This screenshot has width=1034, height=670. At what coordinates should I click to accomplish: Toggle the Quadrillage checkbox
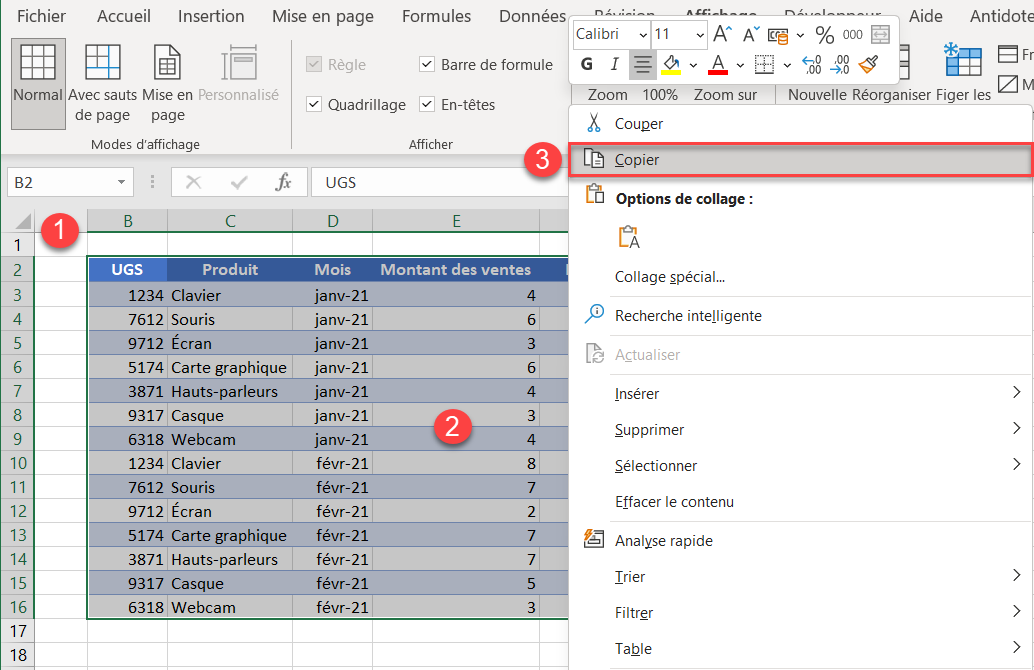coord(314,104)
